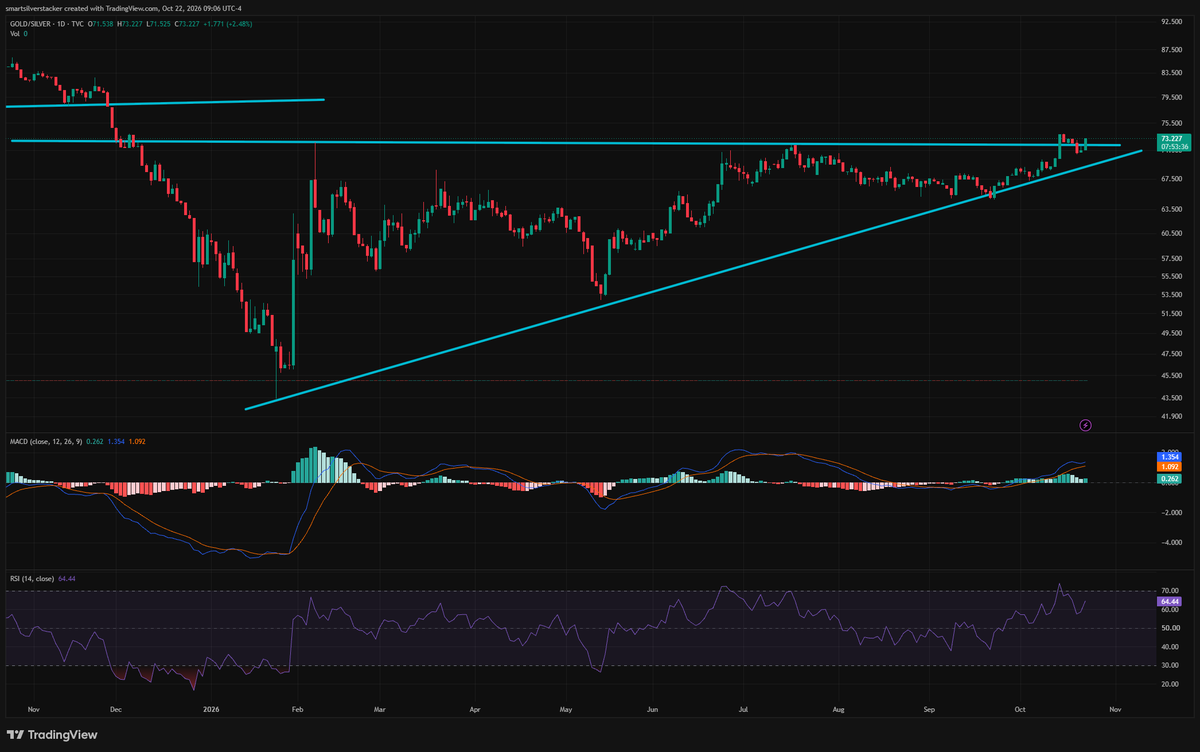Screen dimensions: 1200x752
Task: Click the 87.500 price axis label
Action: pyautogui.click(x=1171, y=49)
